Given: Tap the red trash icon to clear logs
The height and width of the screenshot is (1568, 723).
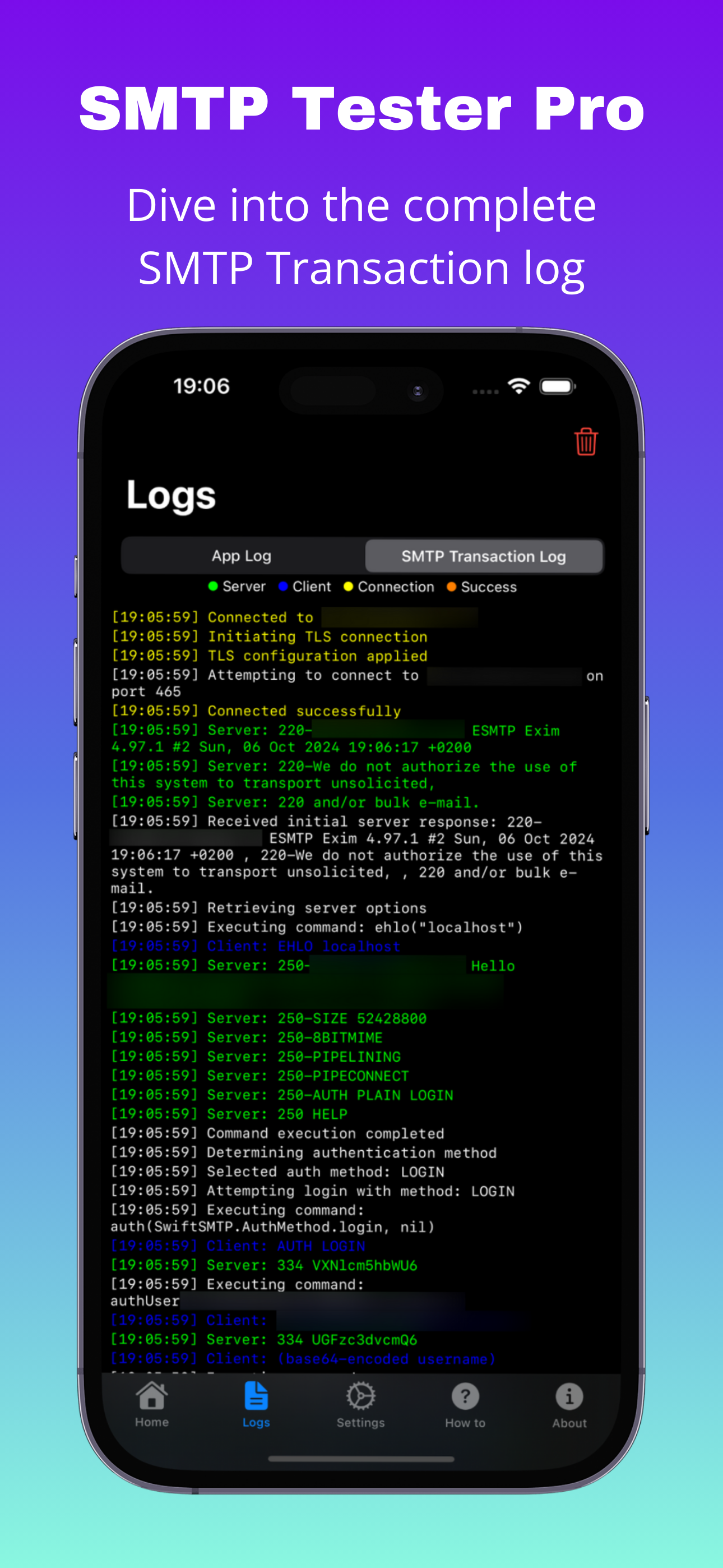Looking at the screenshot, I should click(586, 441).
